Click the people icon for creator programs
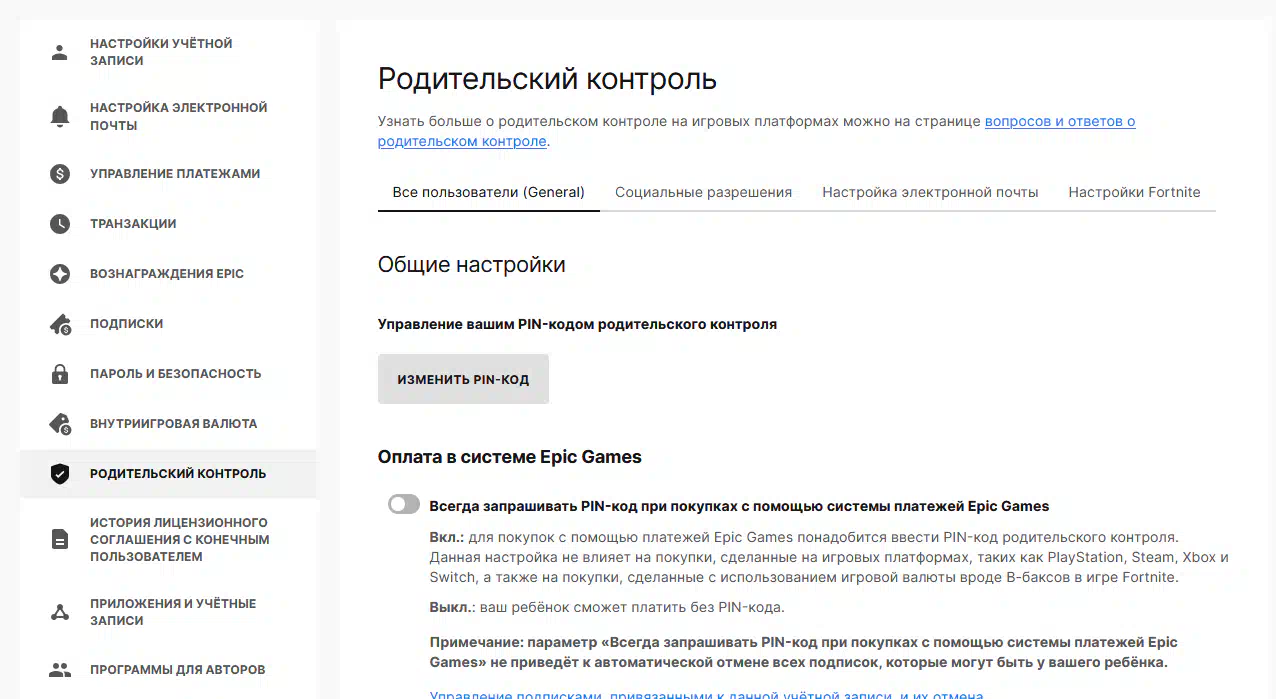The height and width of the screenshot is (699, 1276). [60, 670]
